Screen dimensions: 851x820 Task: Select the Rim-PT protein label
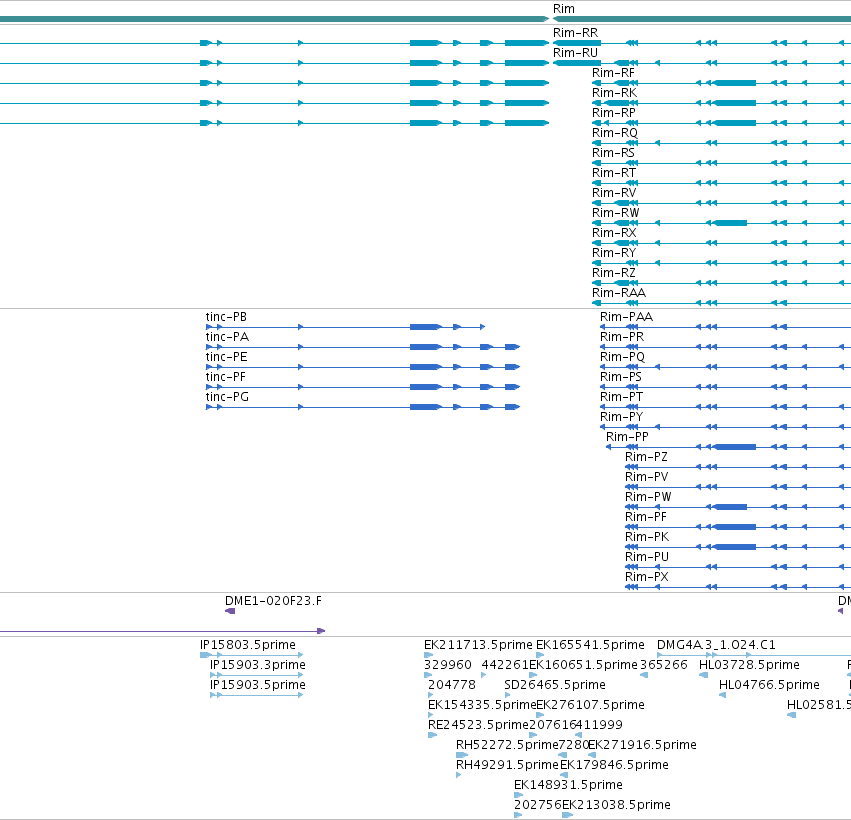[x=621, y=397]
